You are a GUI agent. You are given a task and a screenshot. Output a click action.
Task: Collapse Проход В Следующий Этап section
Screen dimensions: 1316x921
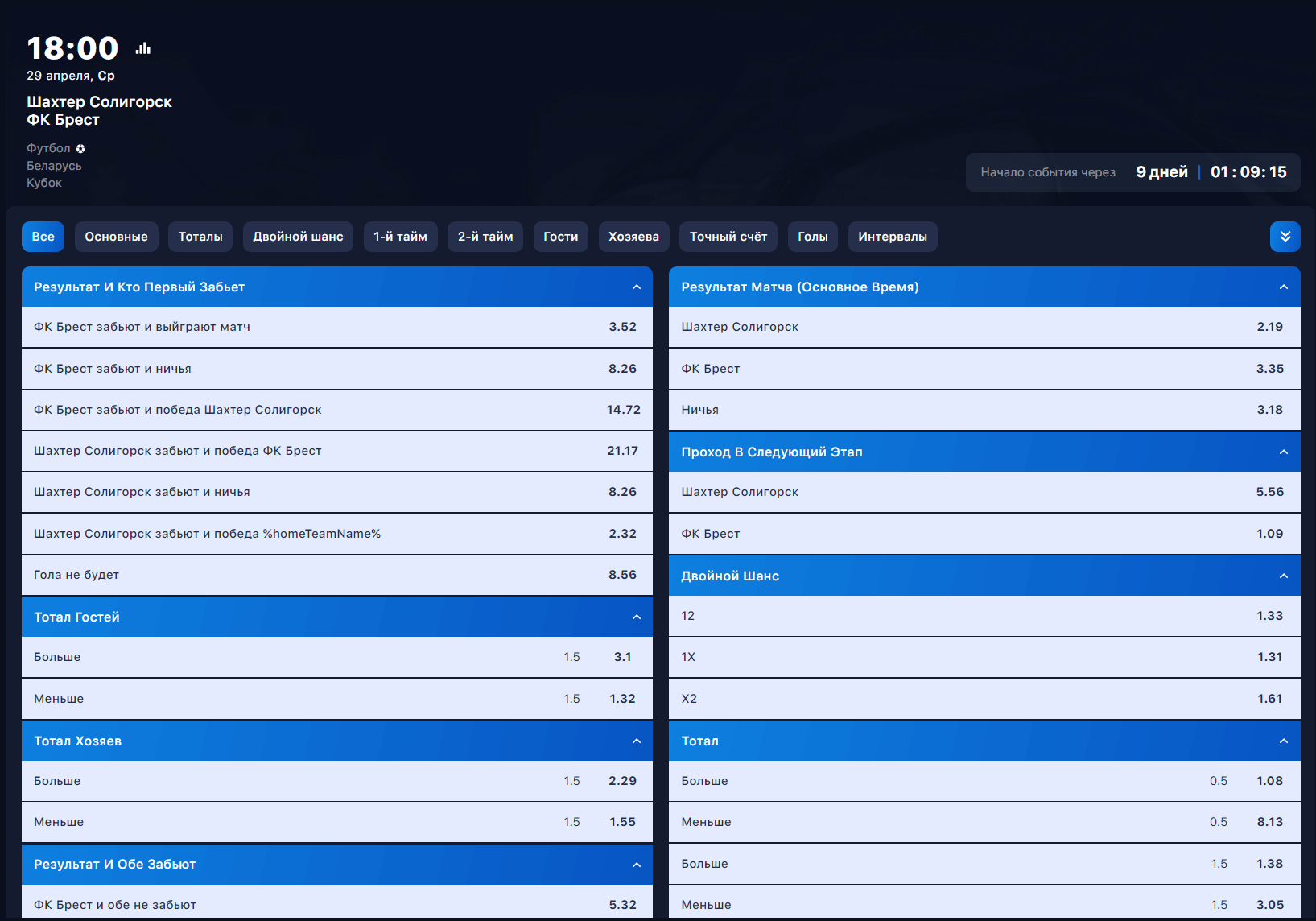1284,452
